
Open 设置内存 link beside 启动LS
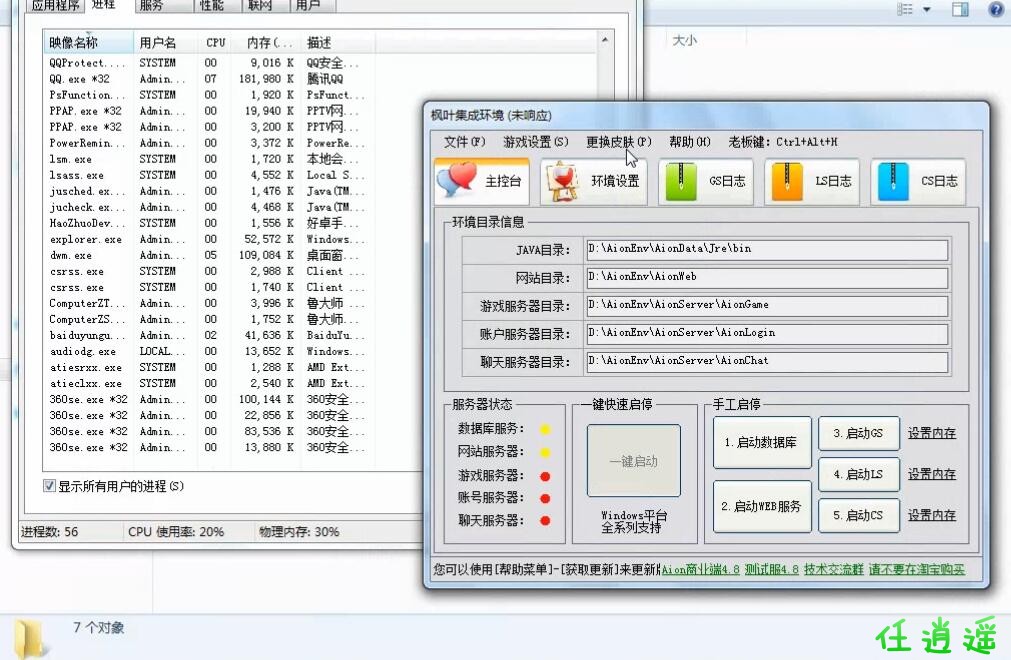point(932,474)
